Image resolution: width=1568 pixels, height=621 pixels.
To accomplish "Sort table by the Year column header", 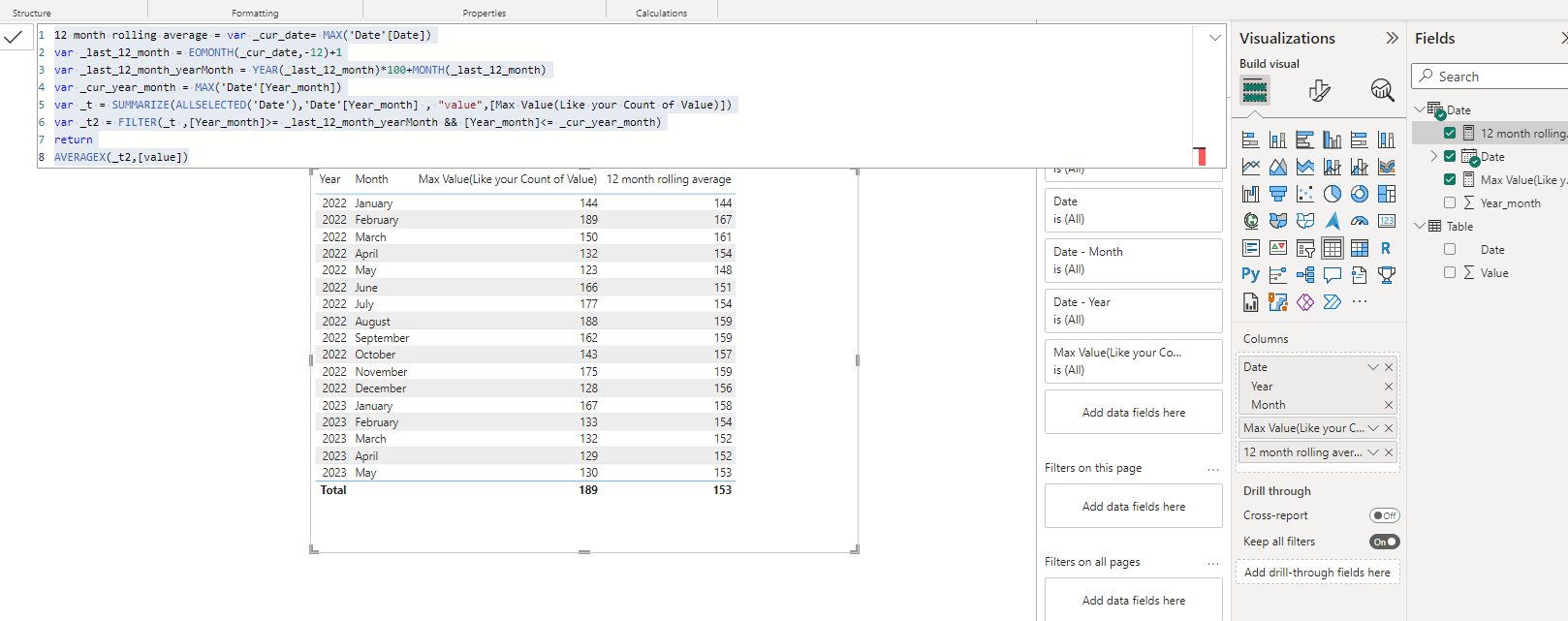I will pyautogui.click(x=329, y=179).
